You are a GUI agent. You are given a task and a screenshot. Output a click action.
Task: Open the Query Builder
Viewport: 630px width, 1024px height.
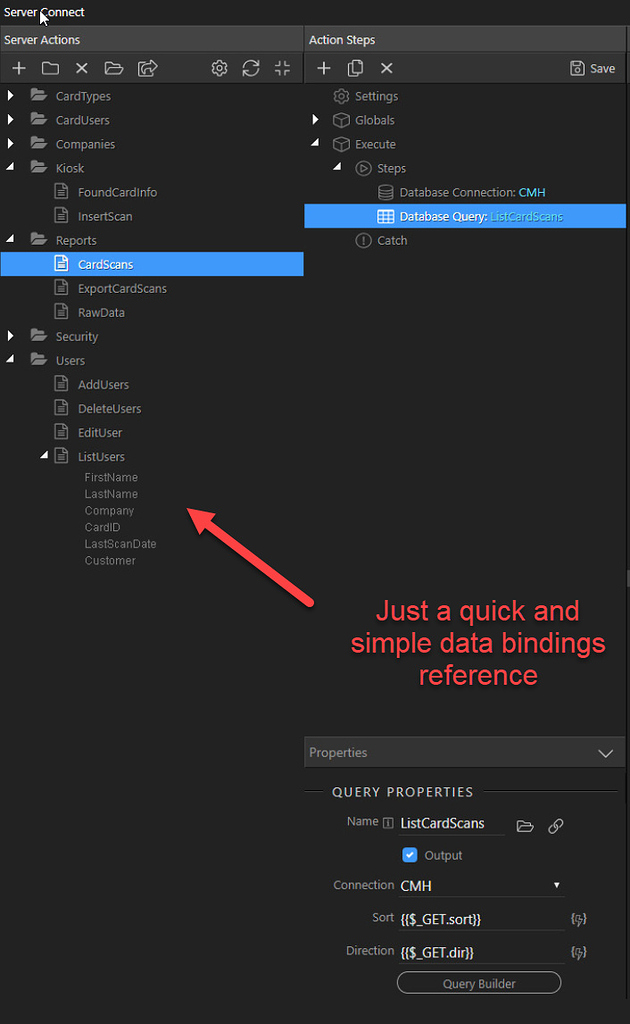point(478,982)
